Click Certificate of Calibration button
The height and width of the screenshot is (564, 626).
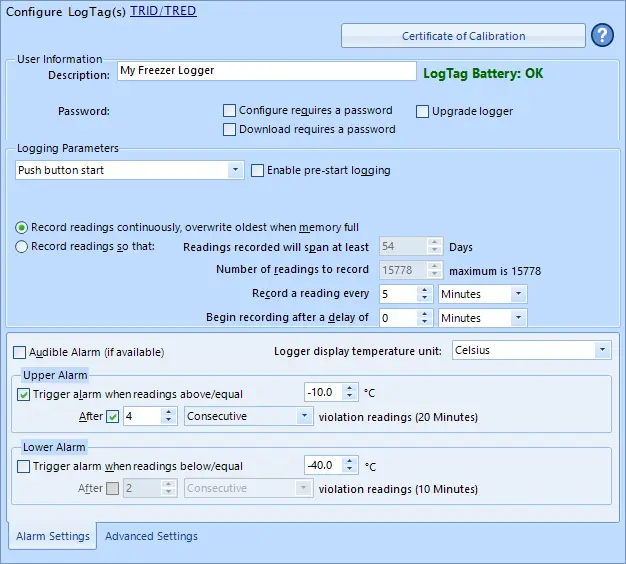coord(463,36)
